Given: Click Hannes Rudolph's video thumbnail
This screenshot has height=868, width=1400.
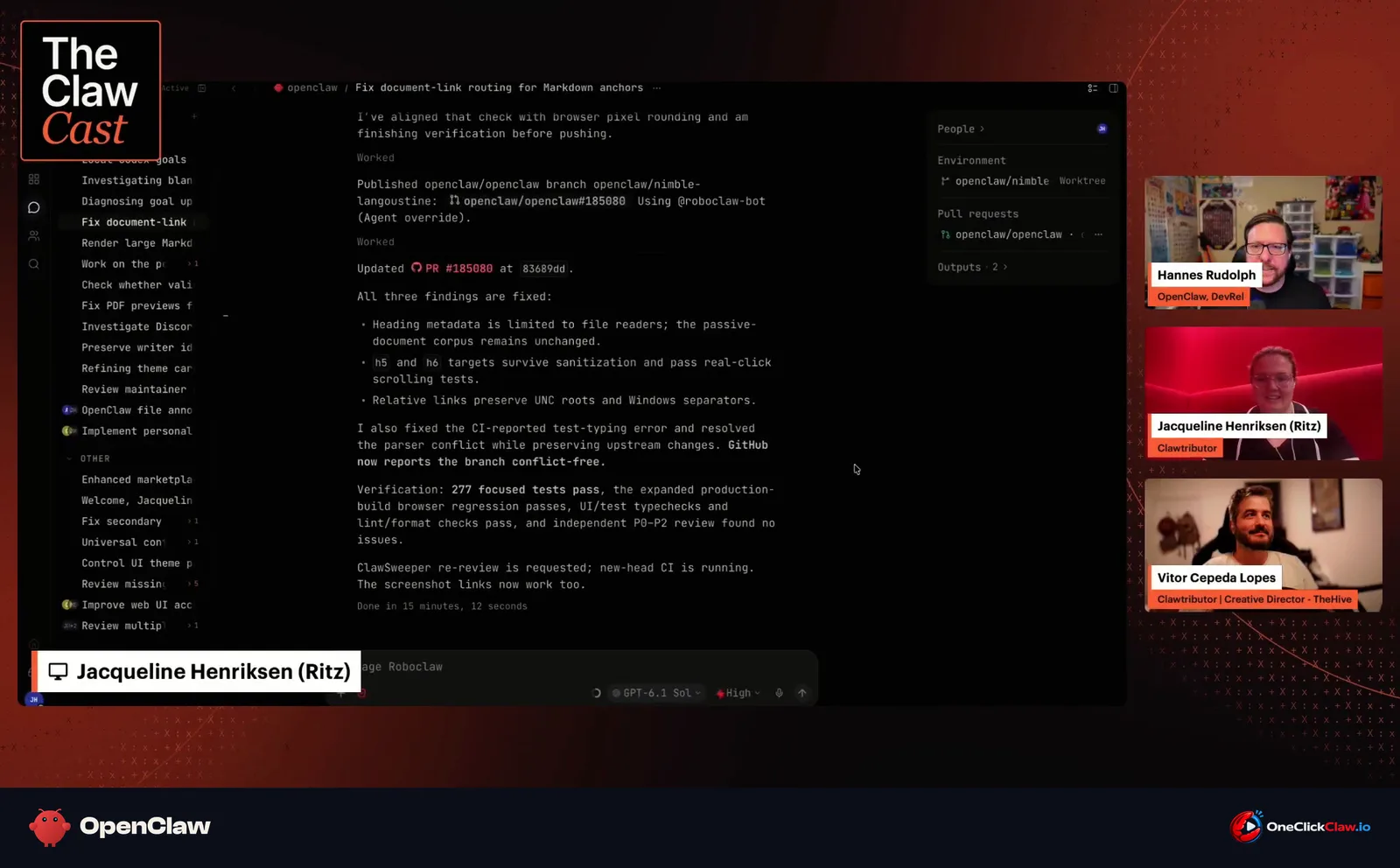Looking at the screenshot, I should click(1263, 242).
